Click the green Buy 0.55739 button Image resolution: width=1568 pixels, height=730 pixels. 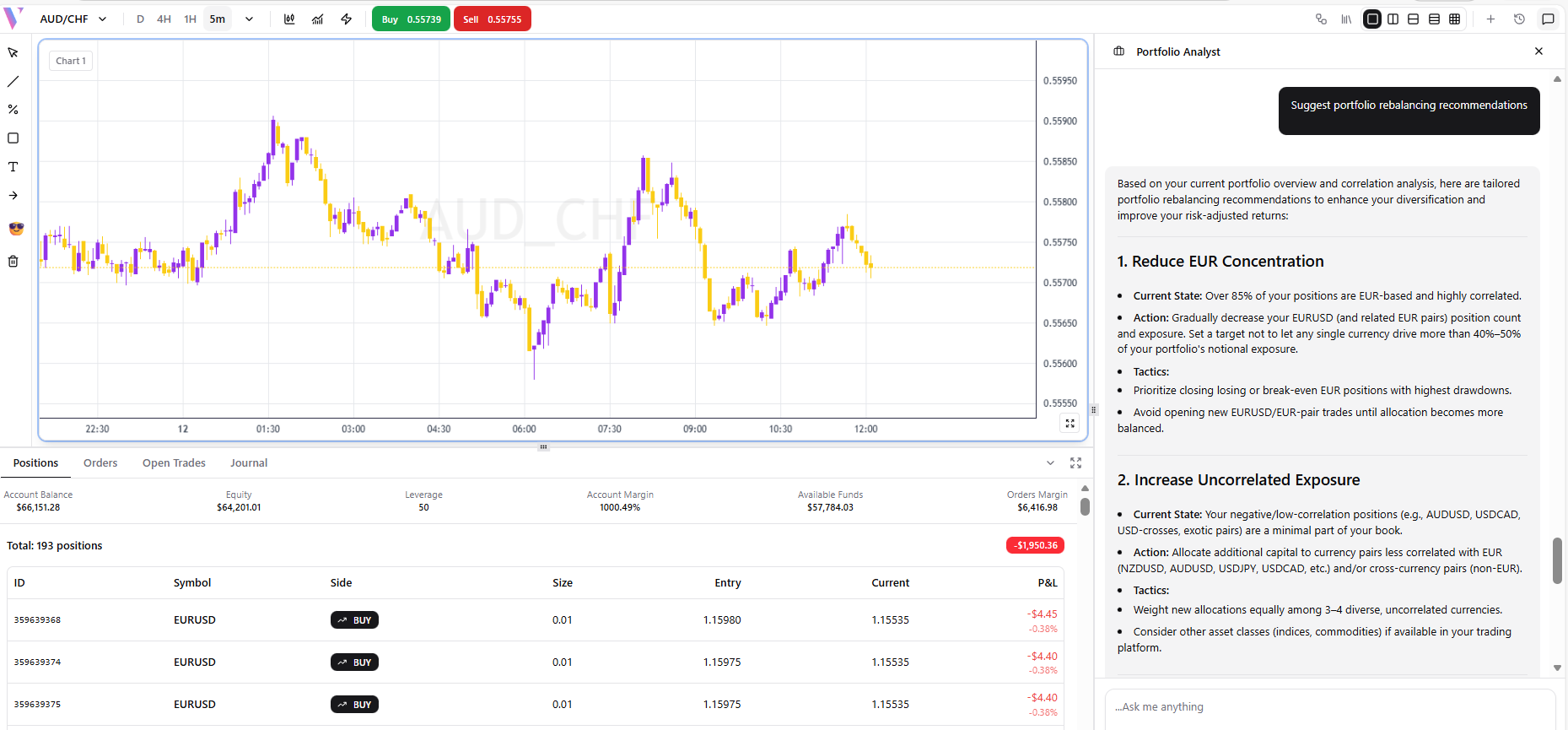point(411,19)
